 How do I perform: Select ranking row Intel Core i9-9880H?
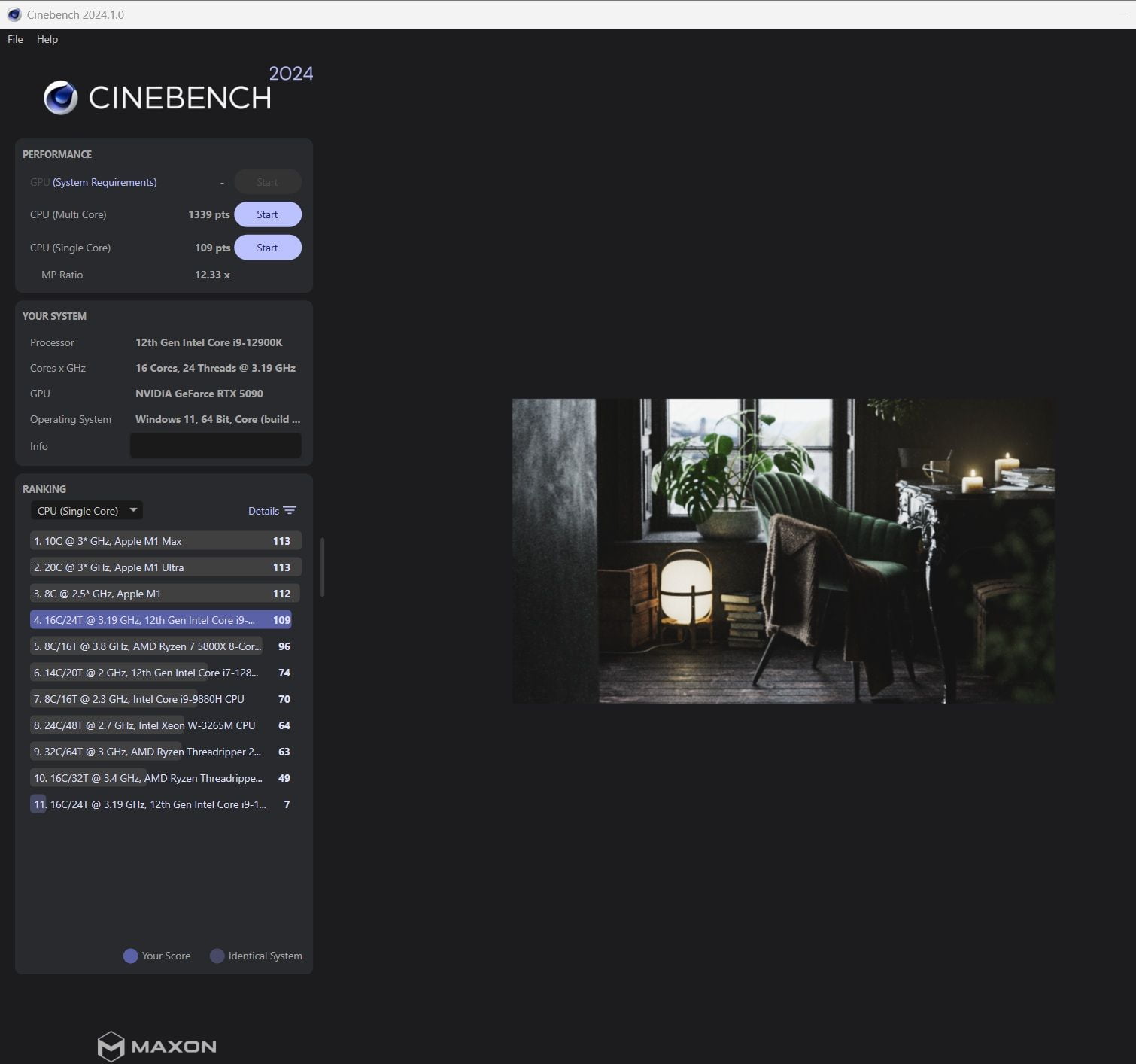tap(166, 699)
